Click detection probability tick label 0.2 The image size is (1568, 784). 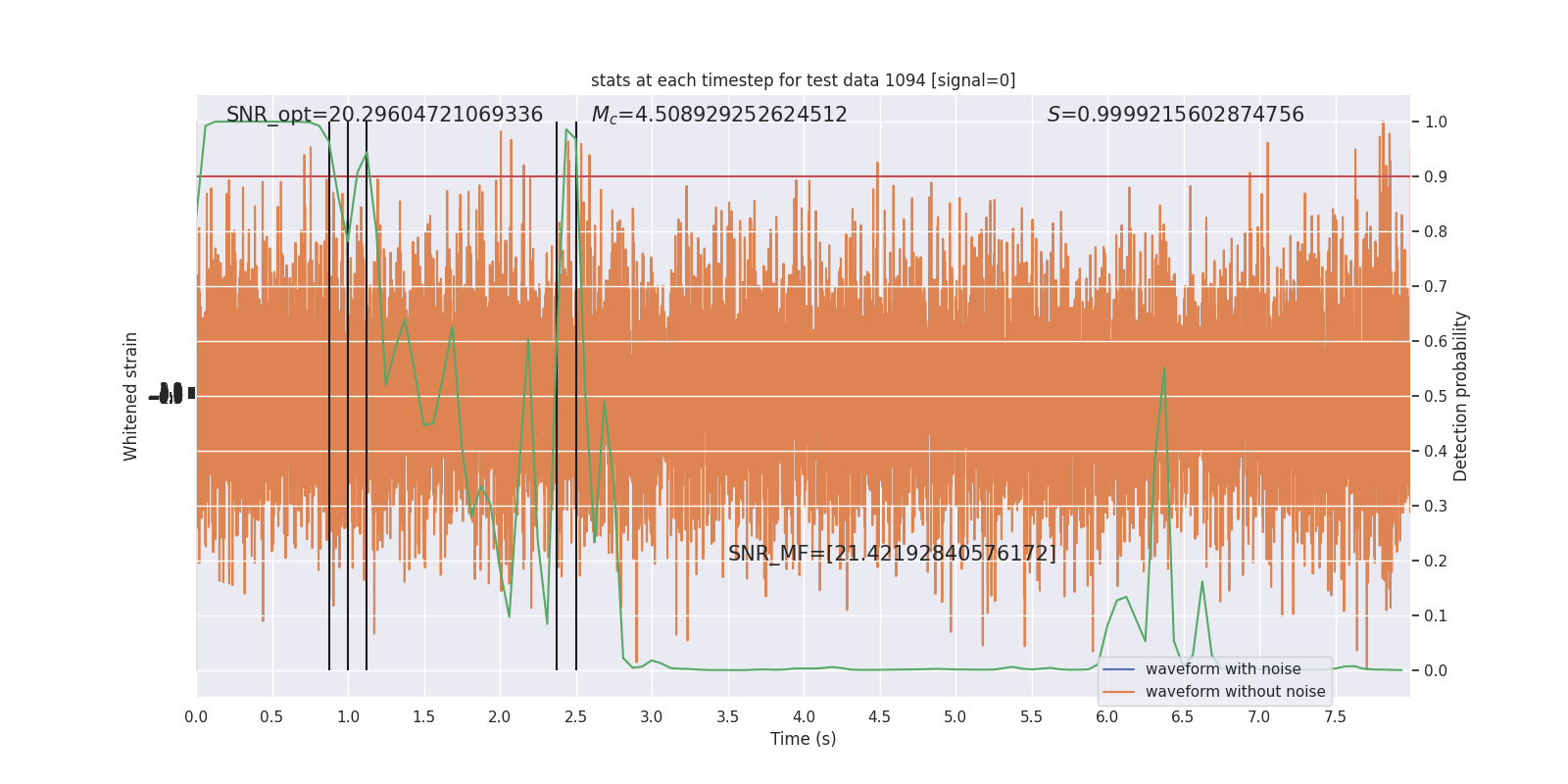[x=1436, y=562]
